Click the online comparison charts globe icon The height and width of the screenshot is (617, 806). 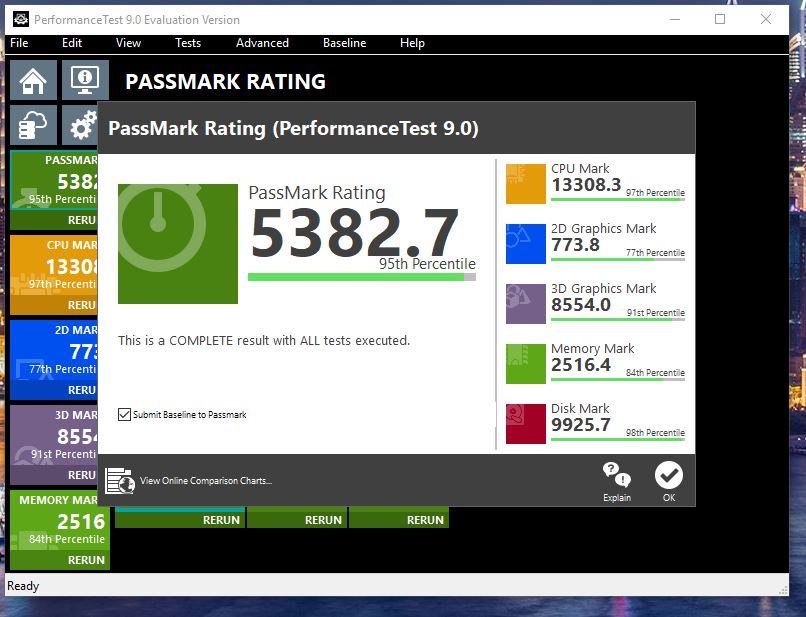pyautogui.click(x=120, y=481)
